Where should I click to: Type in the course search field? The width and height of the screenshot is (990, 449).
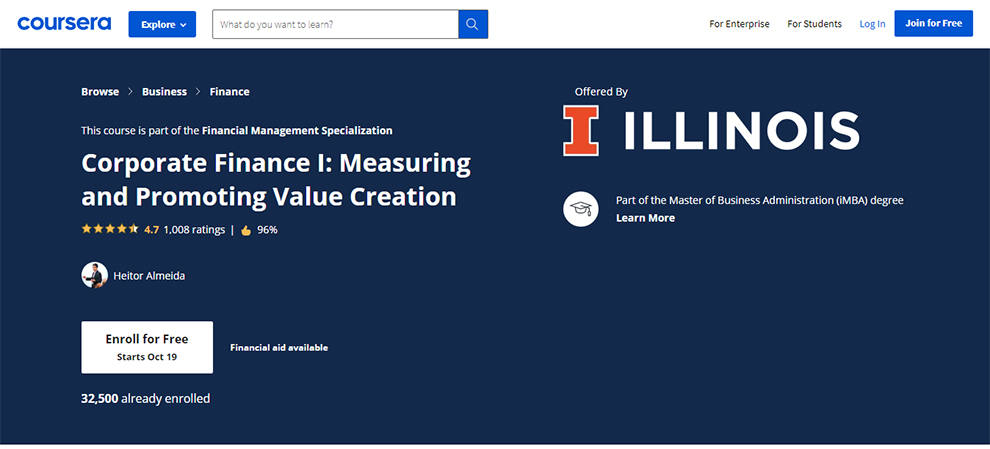(335, 24)
